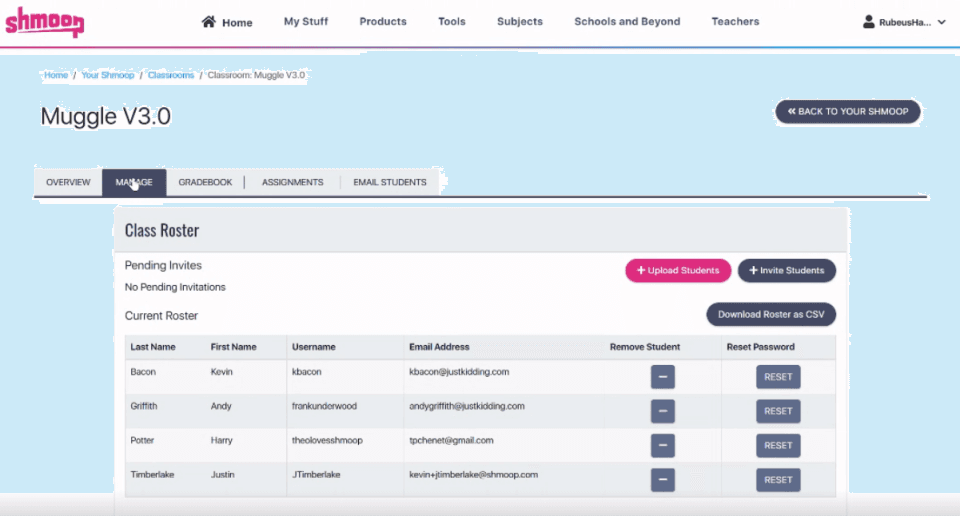Screen dimensions: 960x516
Task: Follow the Classrooms breadcrumb link
Action: pyautogui.click(x=171, y=75)
